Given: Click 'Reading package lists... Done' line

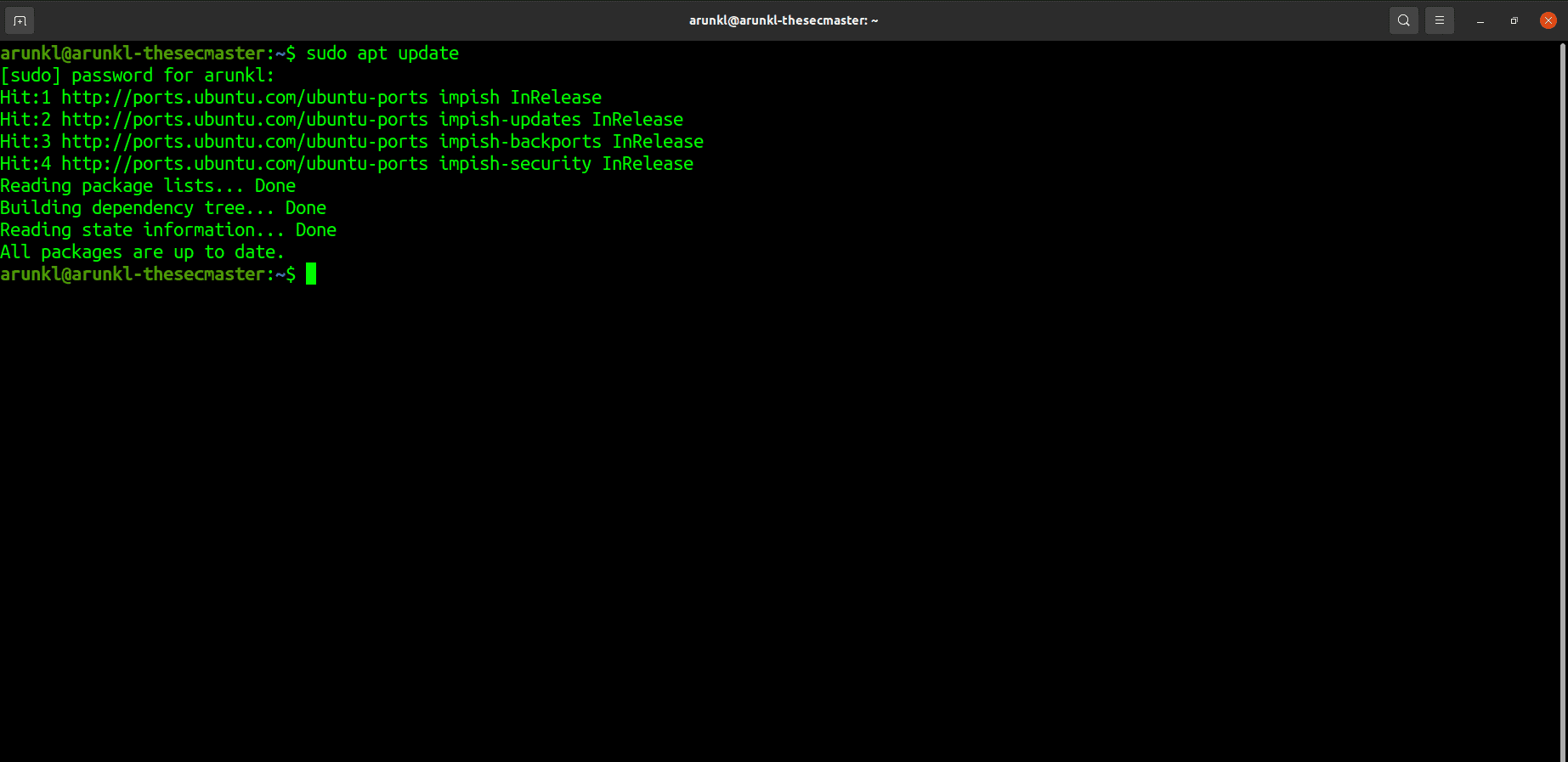Looking at the screenshot, I should [148, 186].
